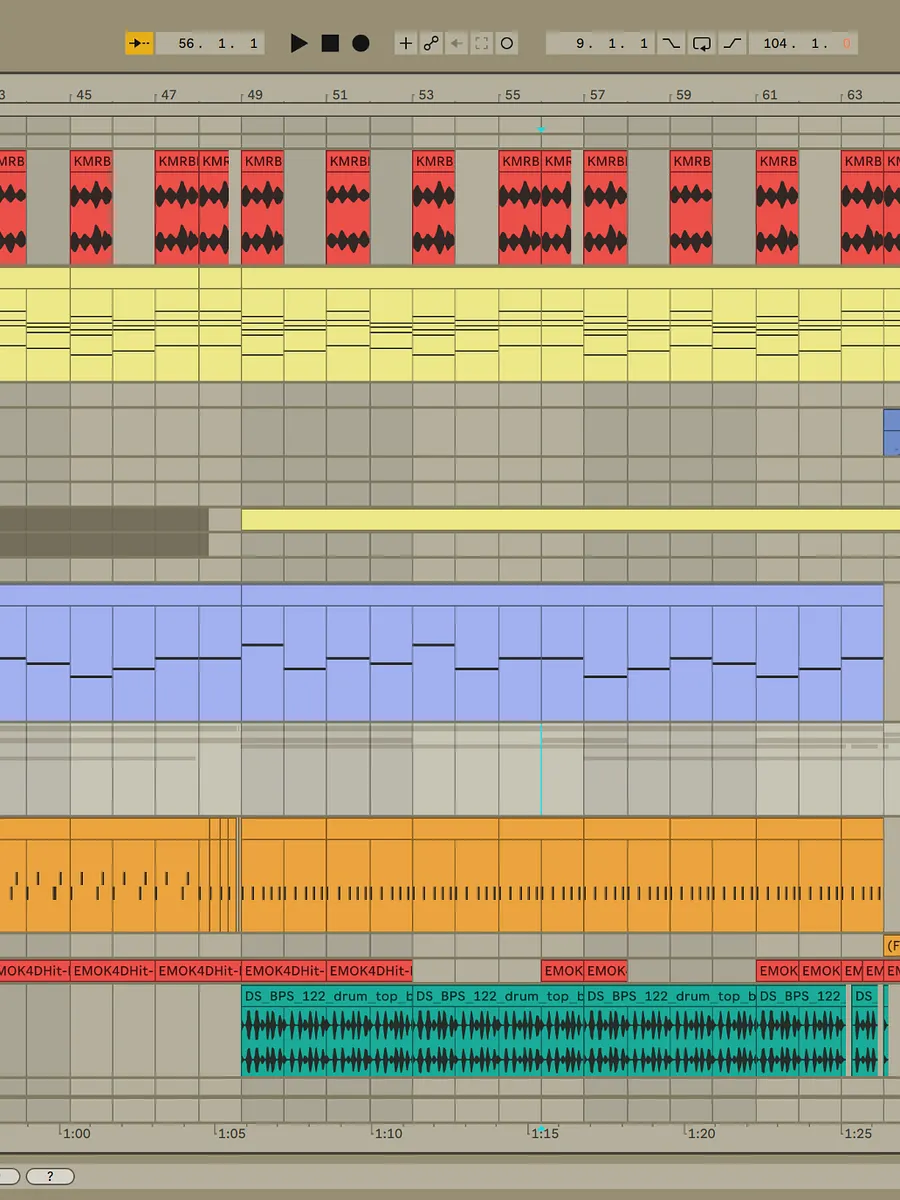Toggle the yellow Follow playback button
Viewport: 900px width, 1200px height.
pos(139,43)
